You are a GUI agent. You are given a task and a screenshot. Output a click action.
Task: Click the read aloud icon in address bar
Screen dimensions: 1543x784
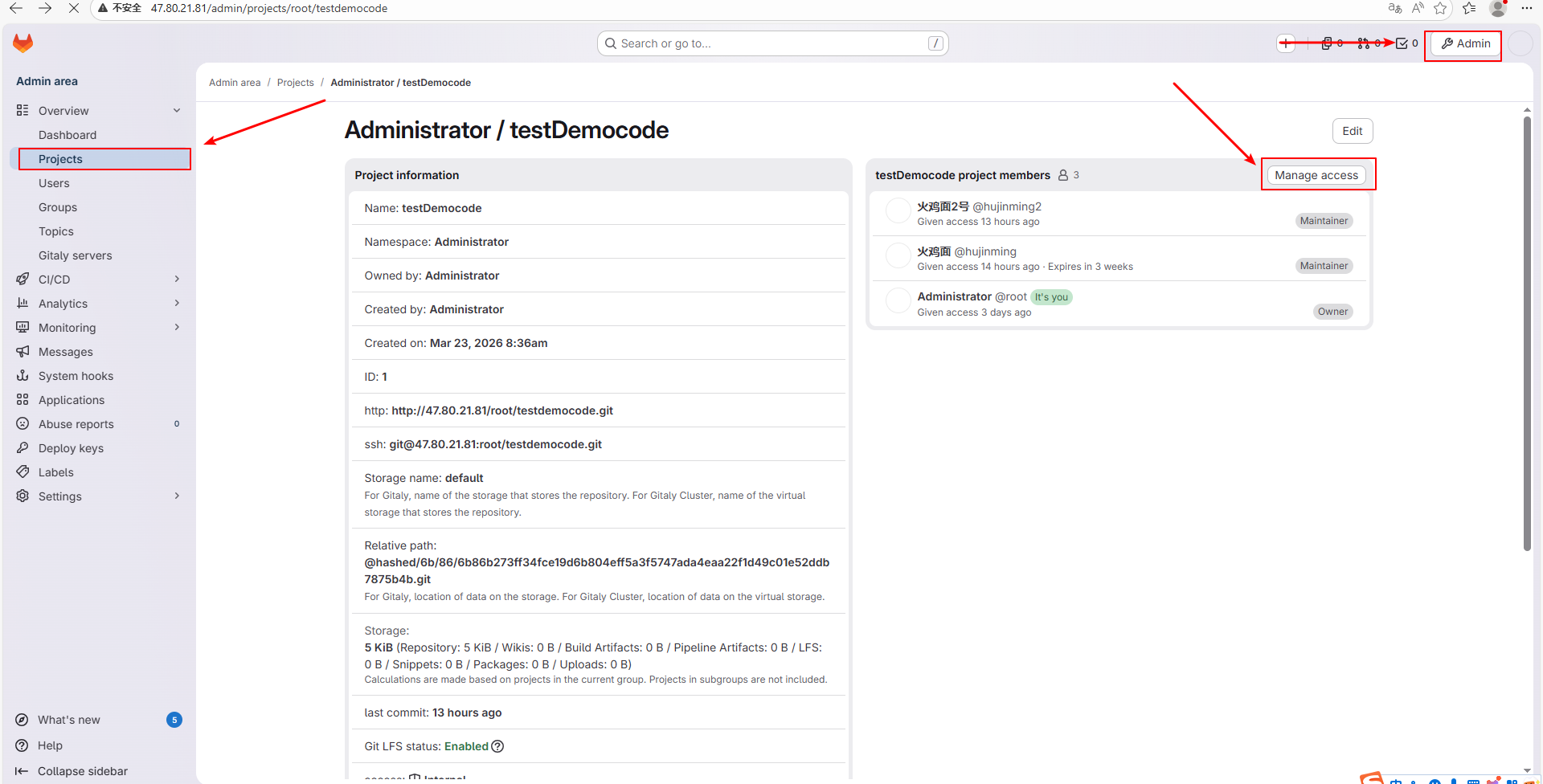point(1418,8)
